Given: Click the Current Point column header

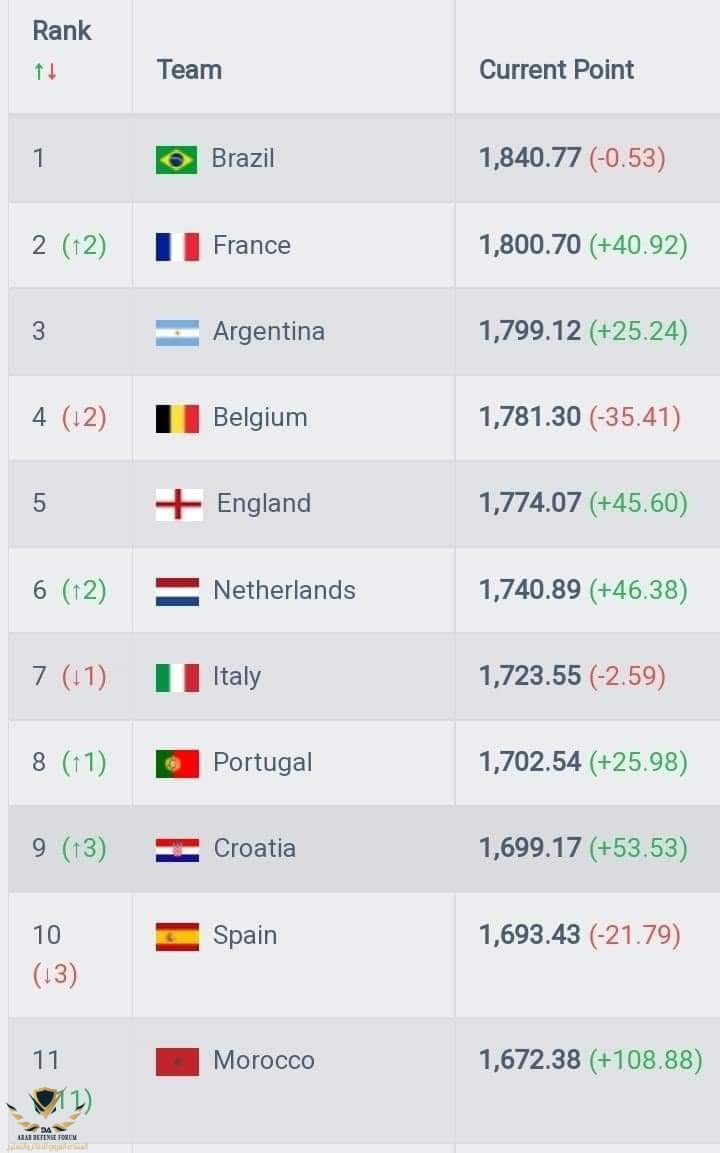Looking at the screenshot, I should (x=556, y=70).
